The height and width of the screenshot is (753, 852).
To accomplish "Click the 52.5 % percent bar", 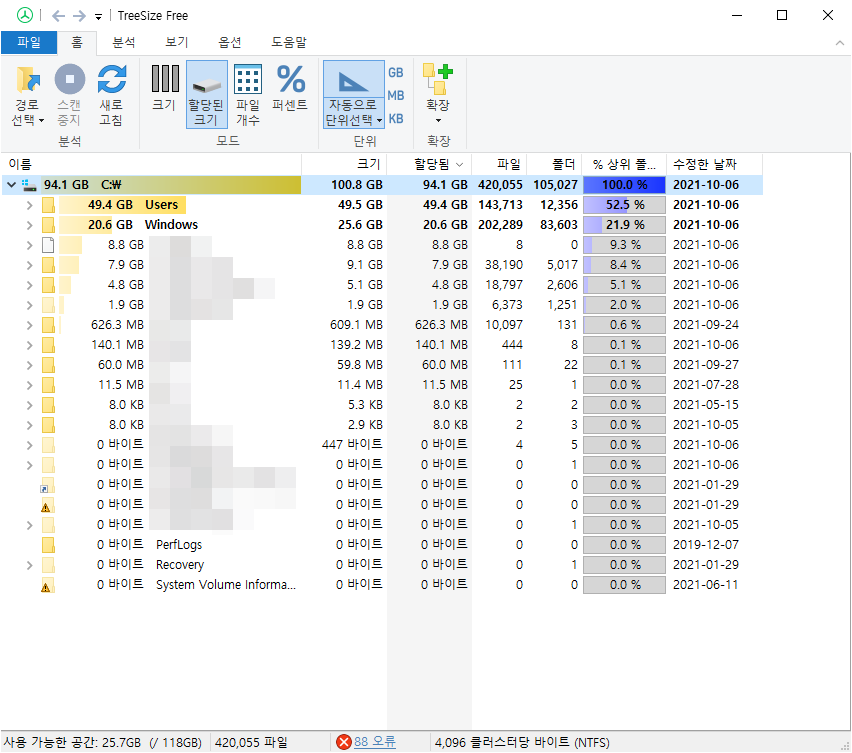I will pyautogui.click(x=624, y=205).
